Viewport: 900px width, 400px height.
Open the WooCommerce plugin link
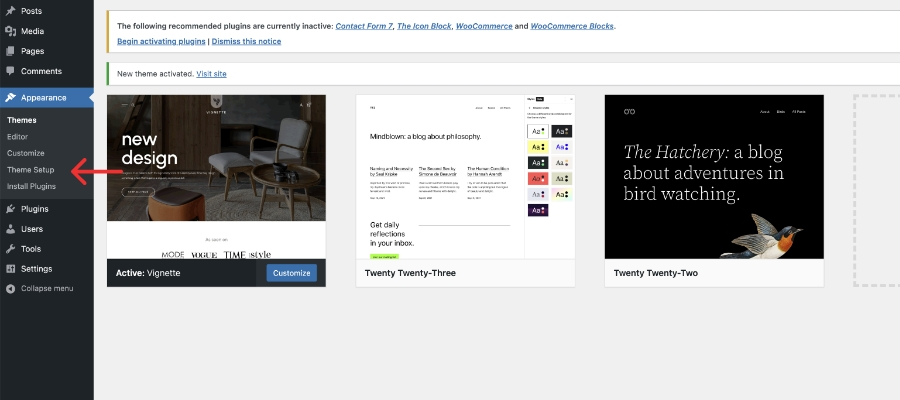click(x=484, y=26)
